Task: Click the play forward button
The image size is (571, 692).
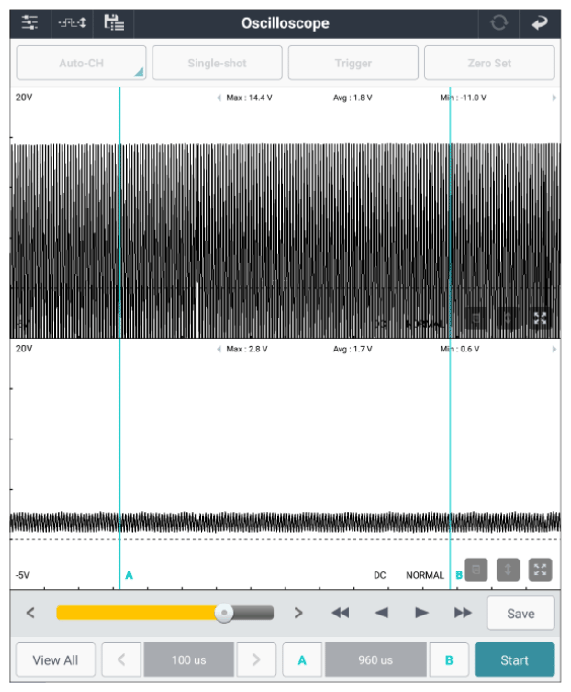Action: (x=422, y=613)
